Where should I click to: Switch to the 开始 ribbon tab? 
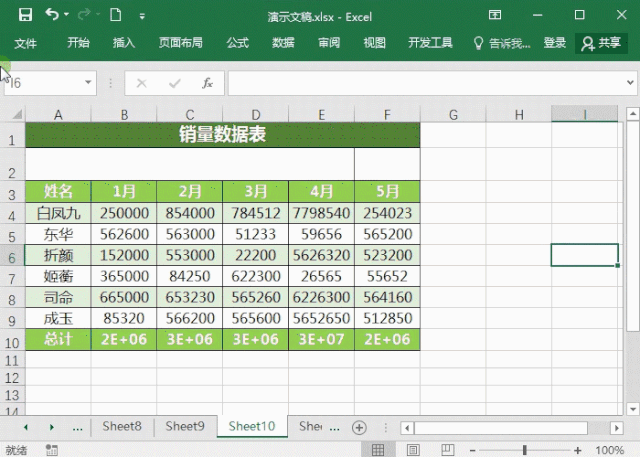click(x=78, y=42)
